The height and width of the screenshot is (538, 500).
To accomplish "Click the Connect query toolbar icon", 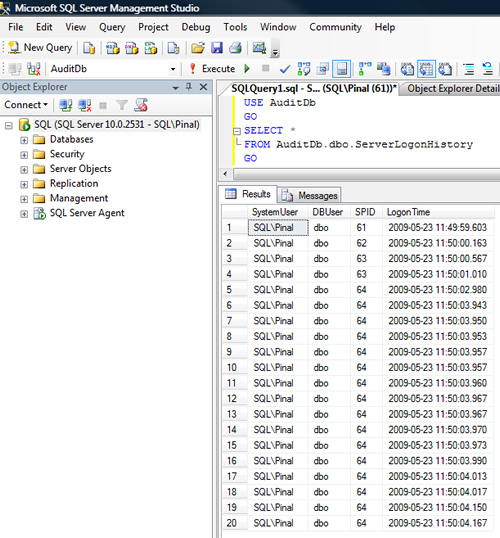I will [x=14, y=69].
